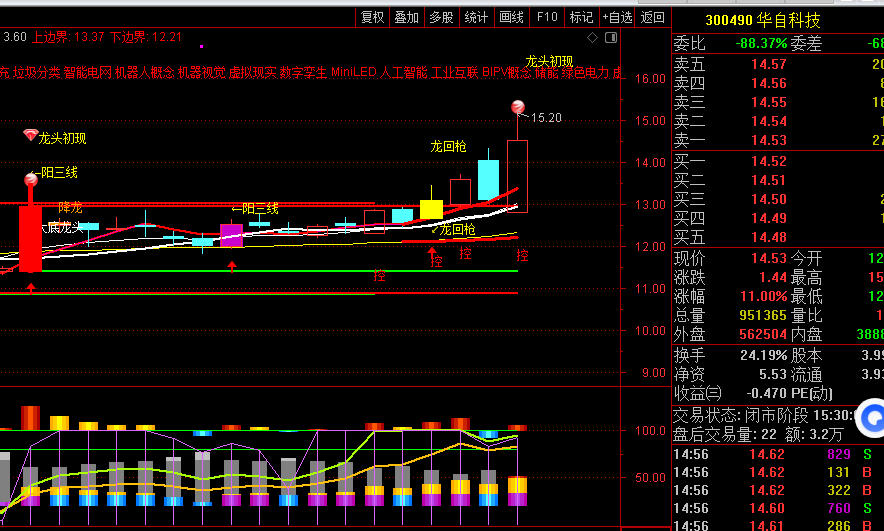Click the 返回 back button
This screenshot has width=884, height=531.
[652, 17]
